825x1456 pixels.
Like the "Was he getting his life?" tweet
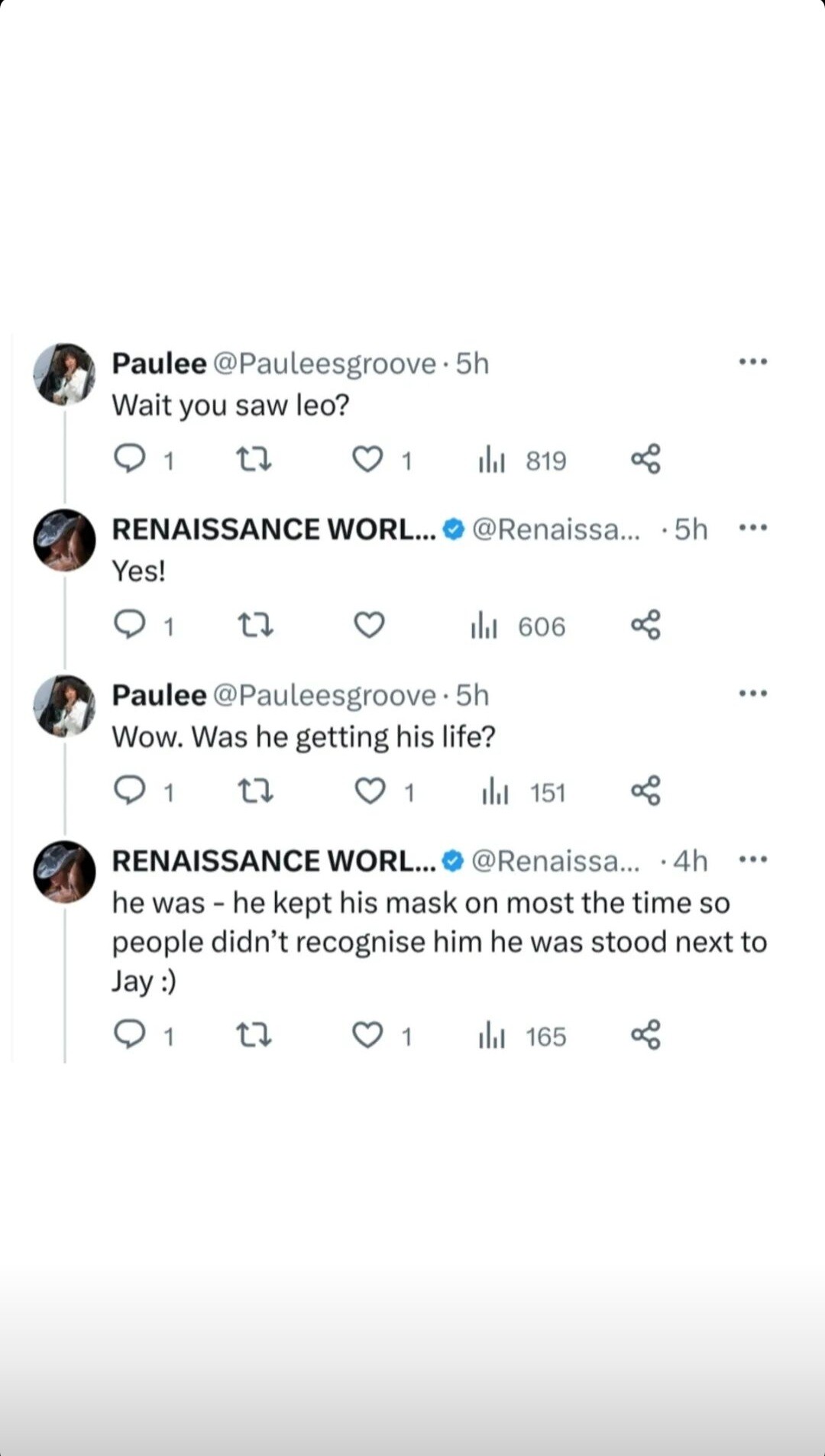coord(370,791)
